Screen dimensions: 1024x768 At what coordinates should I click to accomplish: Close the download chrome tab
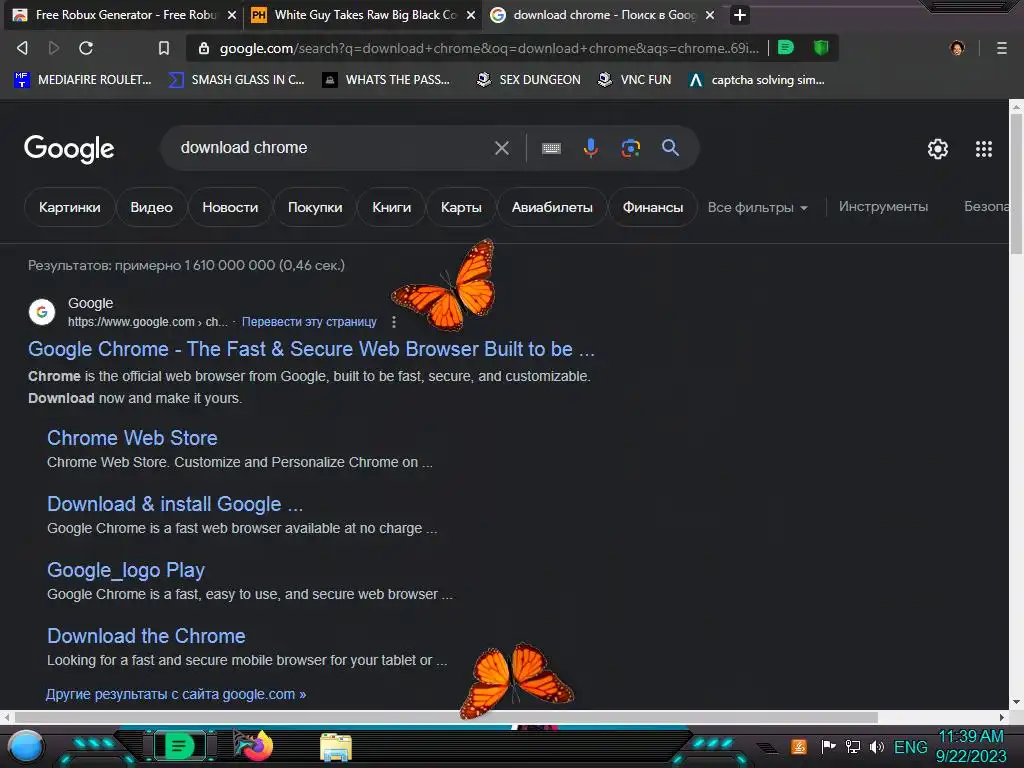coord(710,15)
